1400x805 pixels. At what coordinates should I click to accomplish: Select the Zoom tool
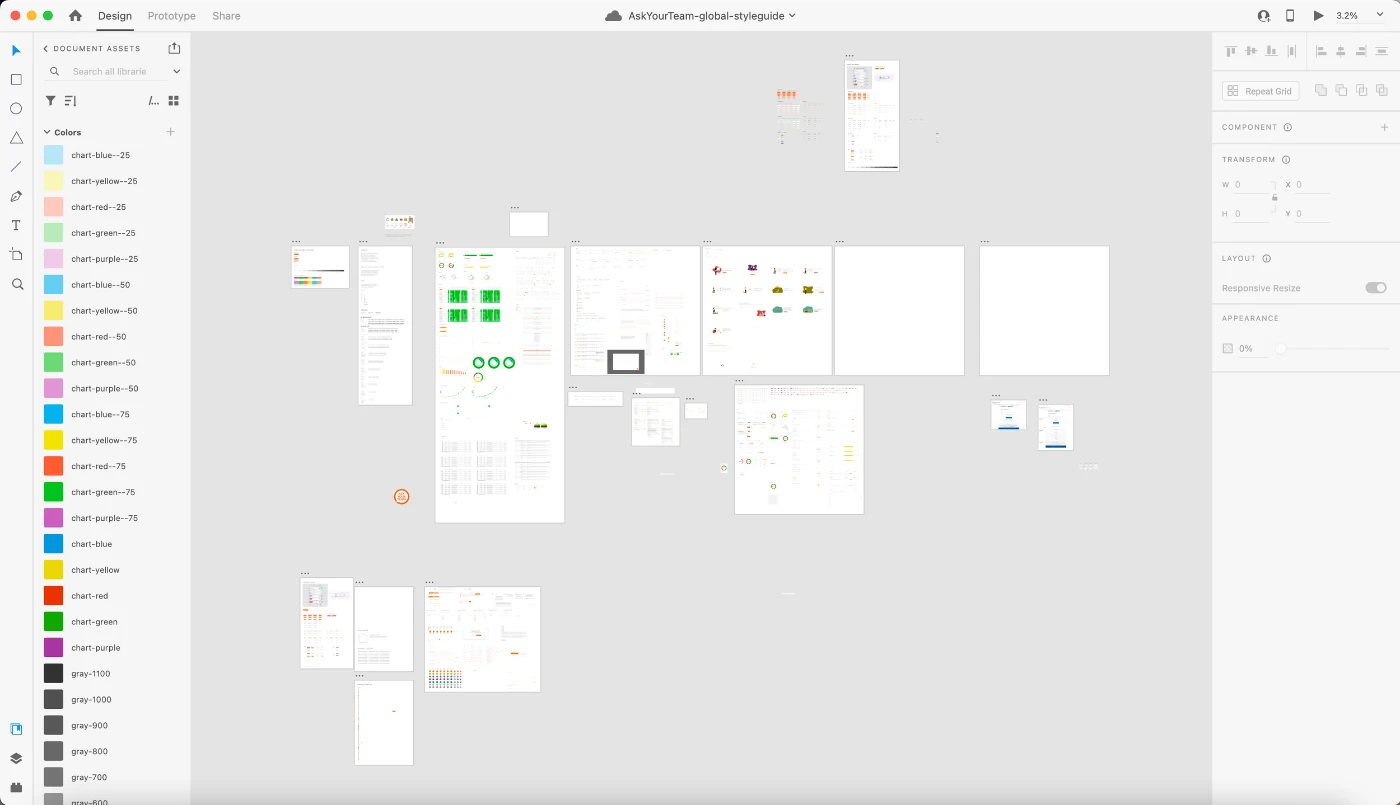pos(16,284)
